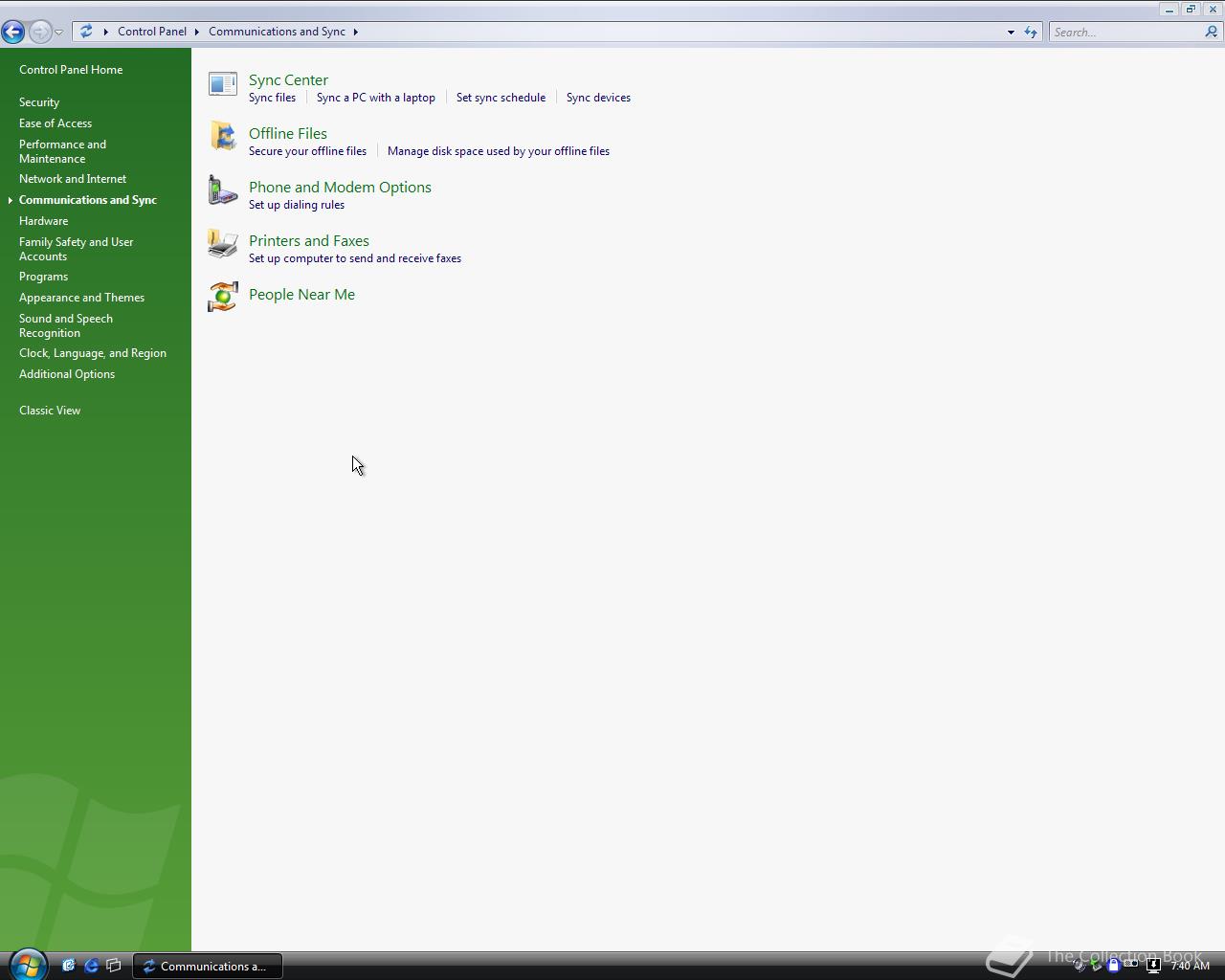Click Communications and Sync breadcrumb

click(x=277, y=32)
